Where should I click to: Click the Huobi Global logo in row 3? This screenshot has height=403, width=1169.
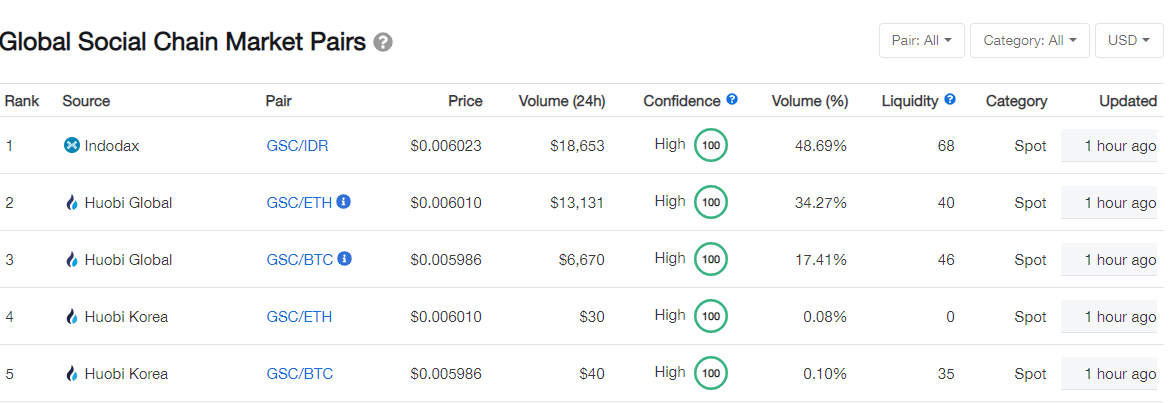[x=72, y=259]
